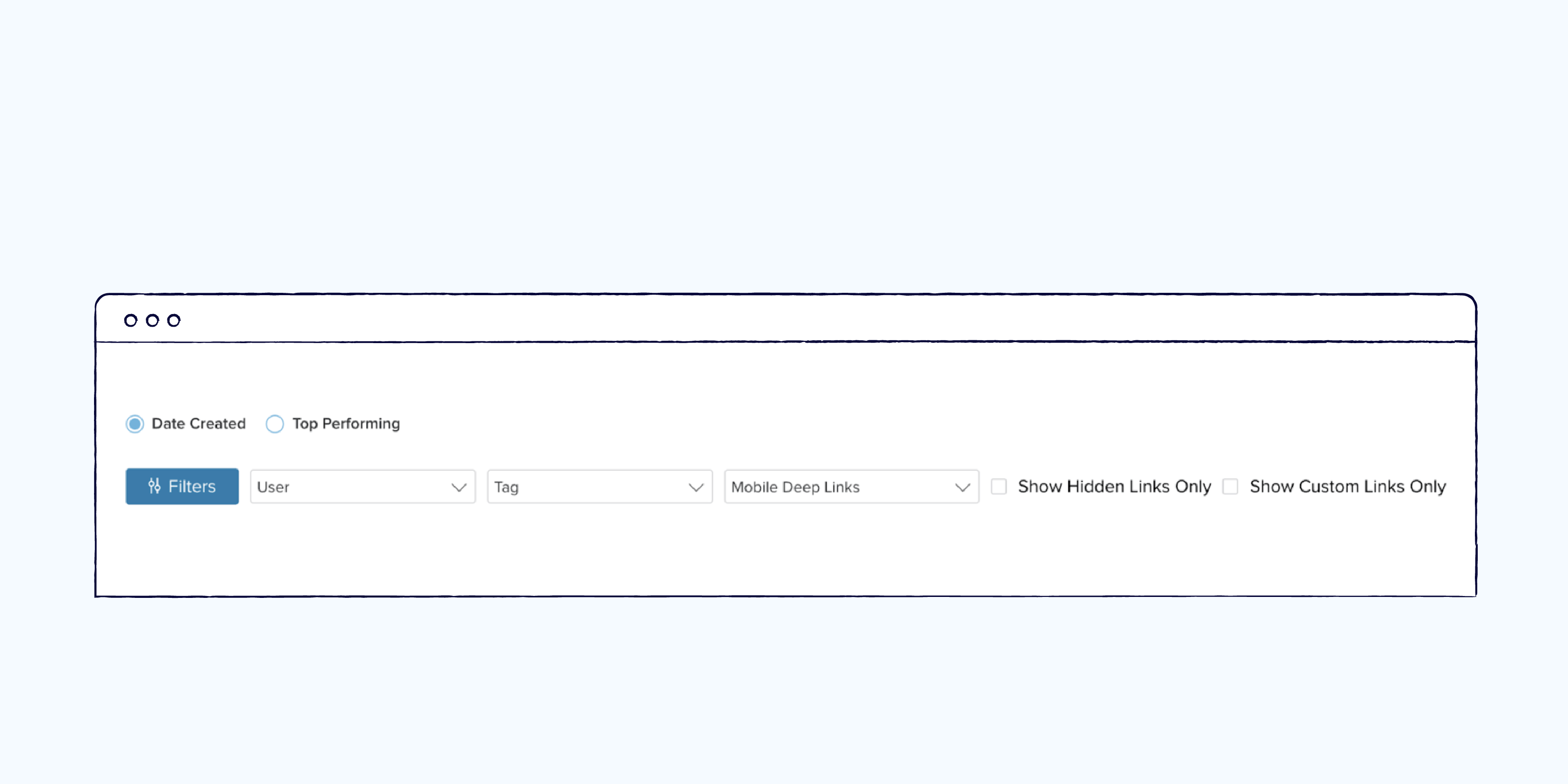Click the Filters label button
This screenshot has height=784, width=1568.
pyautogui.click(x=182, y=486)
